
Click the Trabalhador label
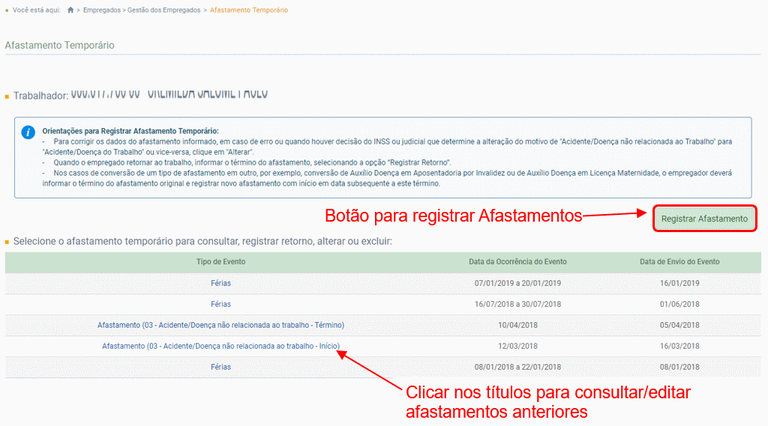click(x=41, y=95)
